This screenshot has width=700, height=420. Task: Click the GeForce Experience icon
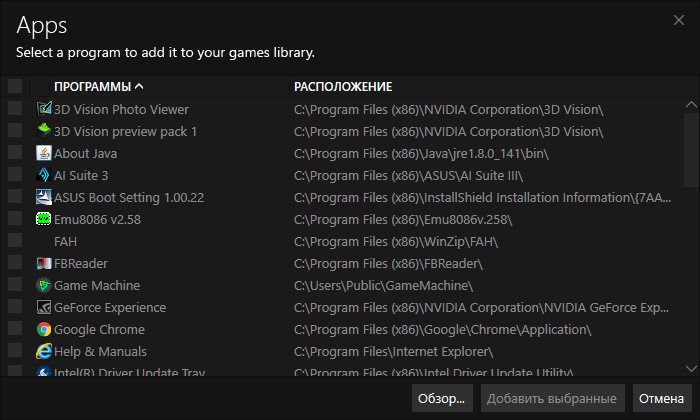(x=44, y=307)
